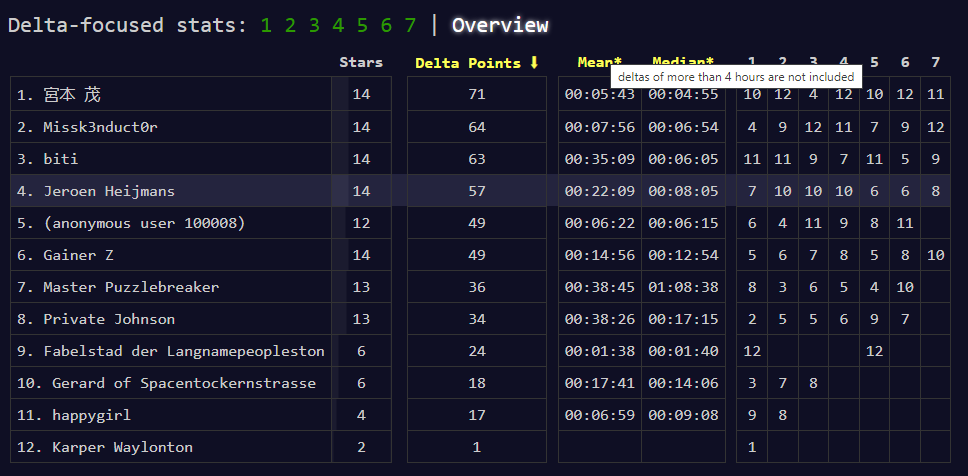Click median time 00:06:54
The height and width of the screenshot is (476, 968).
(683, 127)
